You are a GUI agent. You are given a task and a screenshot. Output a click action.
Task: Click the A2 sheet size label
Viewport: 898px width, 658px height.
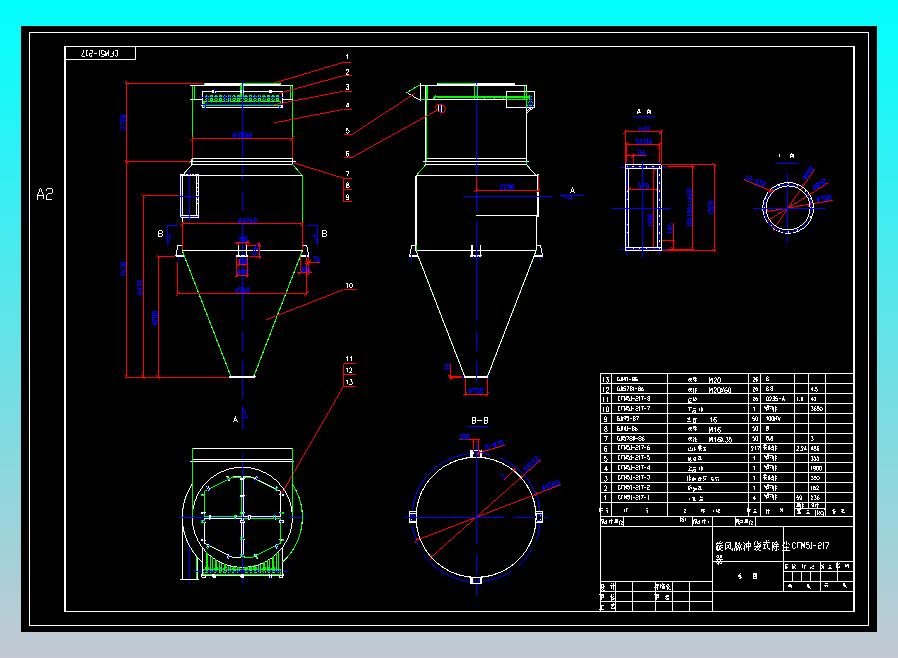[x=45, y=194]
